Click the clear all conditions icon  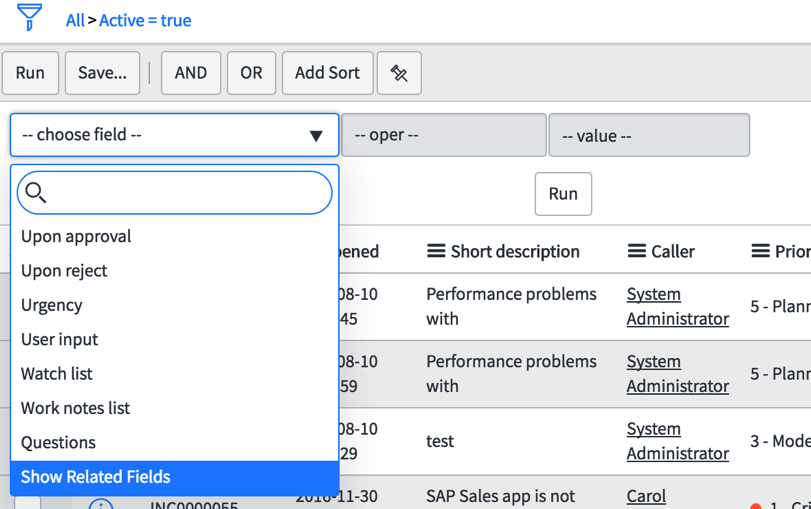click(x=399, y=73)
